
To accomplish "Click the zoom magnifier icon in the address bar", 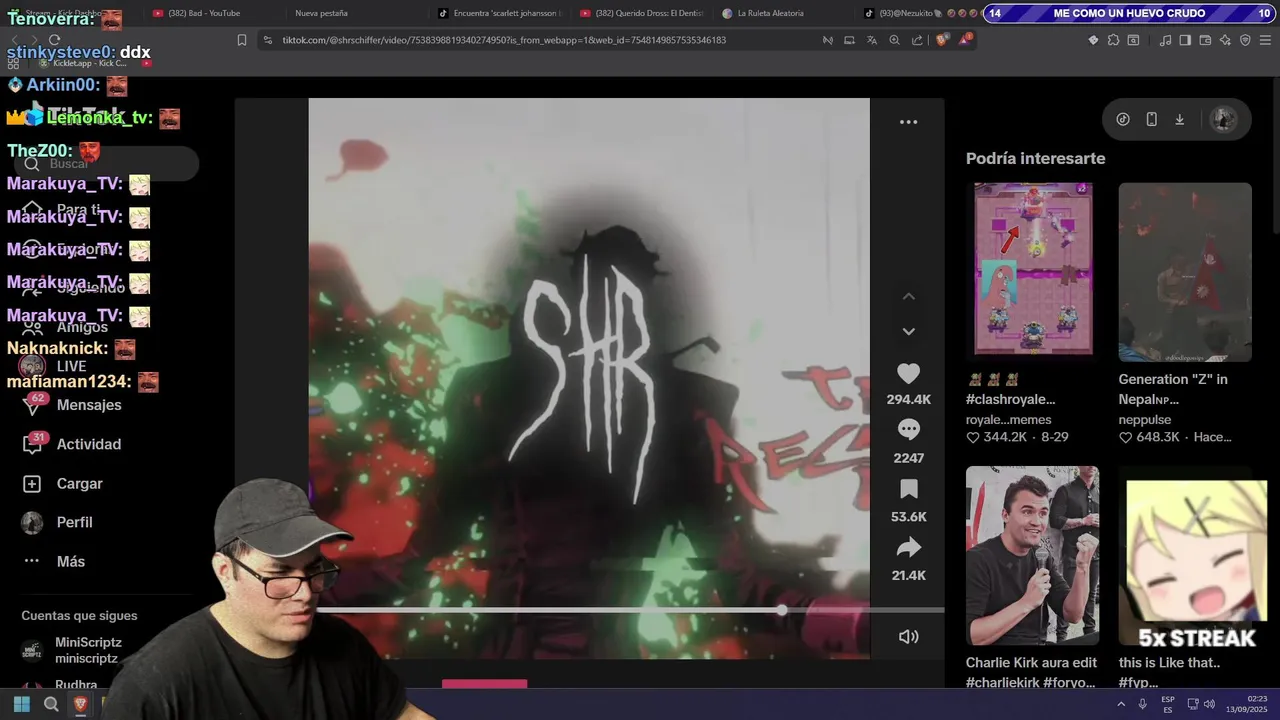I will 894,40.
